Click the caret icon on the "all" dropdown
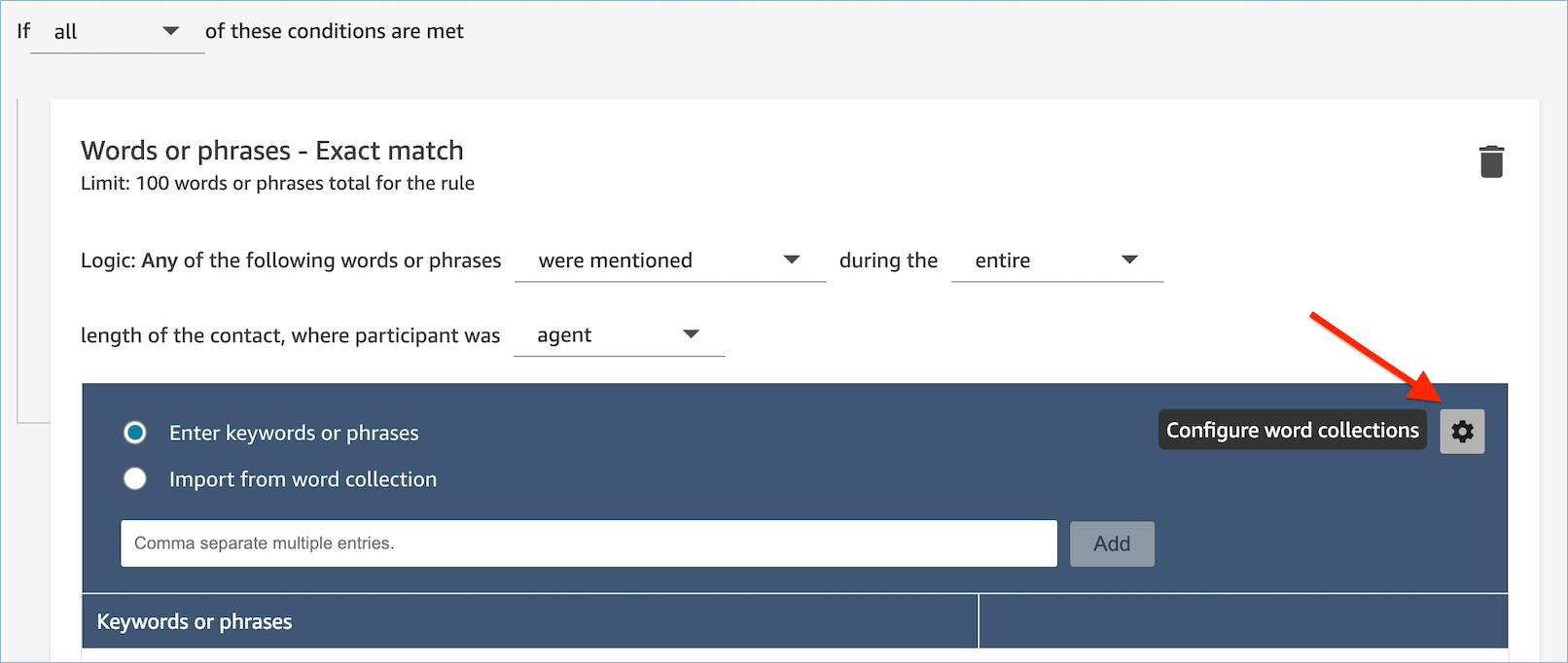Image resolution: width=1568 pixels, height=663 pixels. 171,30
